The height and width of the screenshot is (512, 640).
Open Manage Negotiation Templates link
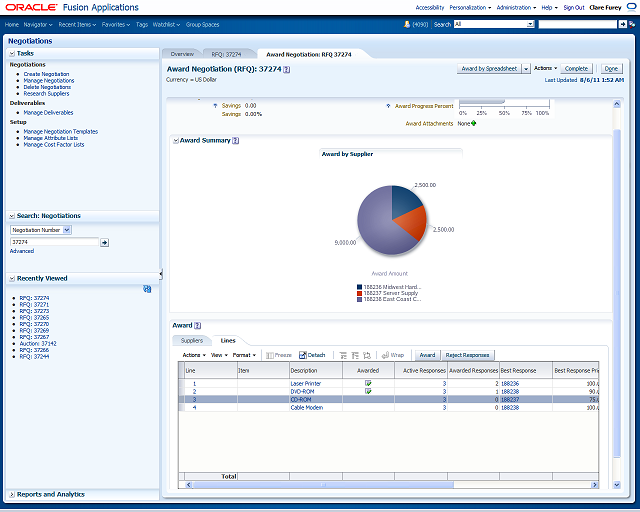click(61, 131)
